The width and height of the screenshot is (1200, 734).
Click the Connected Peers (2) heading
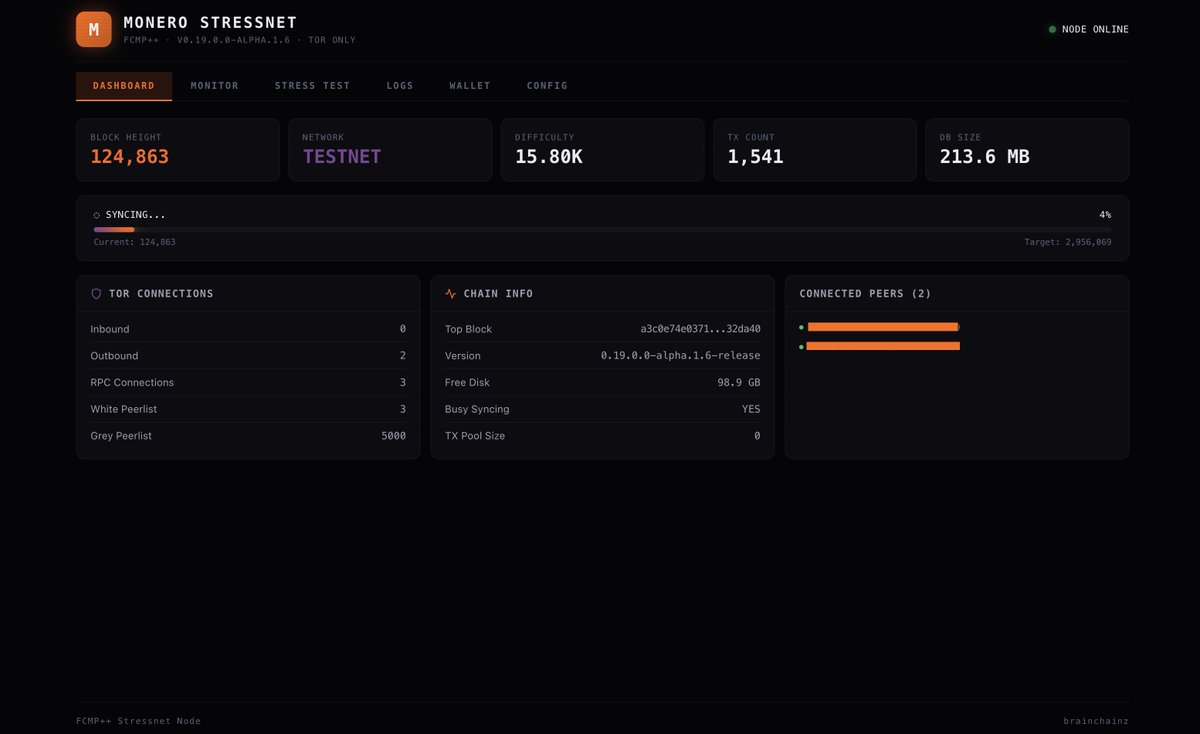[x=865, y=294]
